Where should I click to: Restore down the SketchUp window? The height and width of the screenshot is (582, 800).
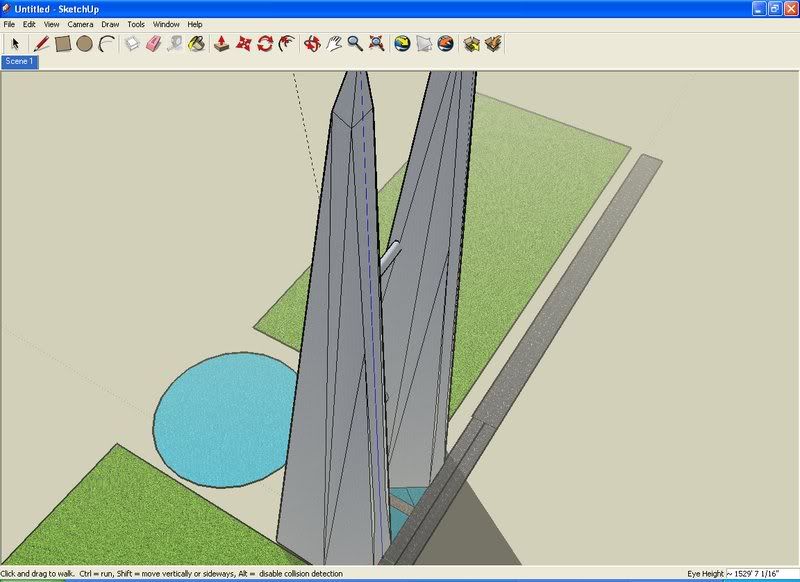pos(775,9)
